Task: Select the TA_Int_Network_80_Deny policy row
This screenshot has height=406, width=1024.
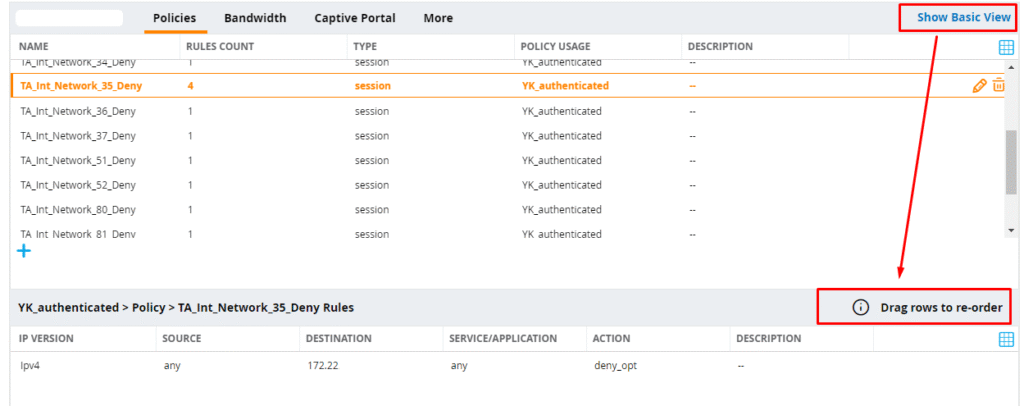Action: click(78, 210)
